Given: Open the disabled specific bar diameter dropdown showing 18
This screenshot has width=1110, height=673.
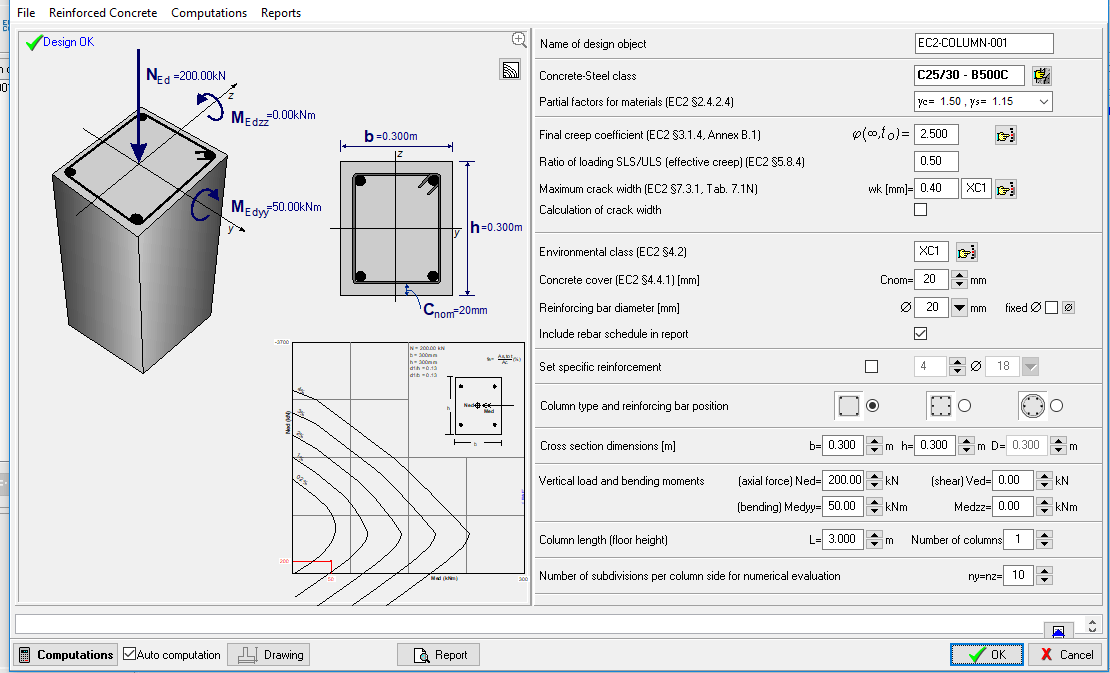Looking at the screenshot, I should pos(1031,367).
